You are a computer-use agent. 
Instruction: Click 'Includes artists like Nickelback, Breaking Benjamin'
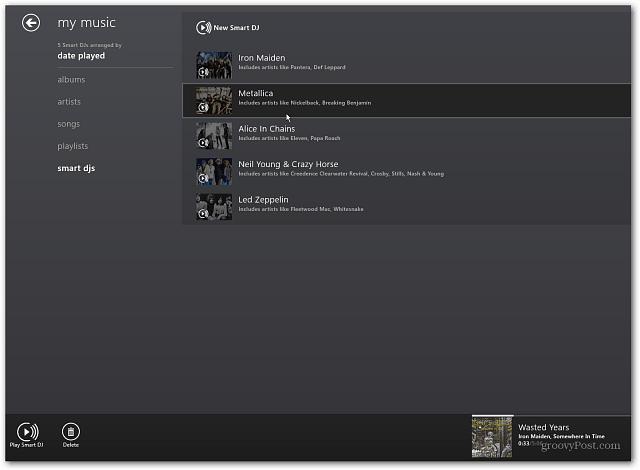click(305, 103)
